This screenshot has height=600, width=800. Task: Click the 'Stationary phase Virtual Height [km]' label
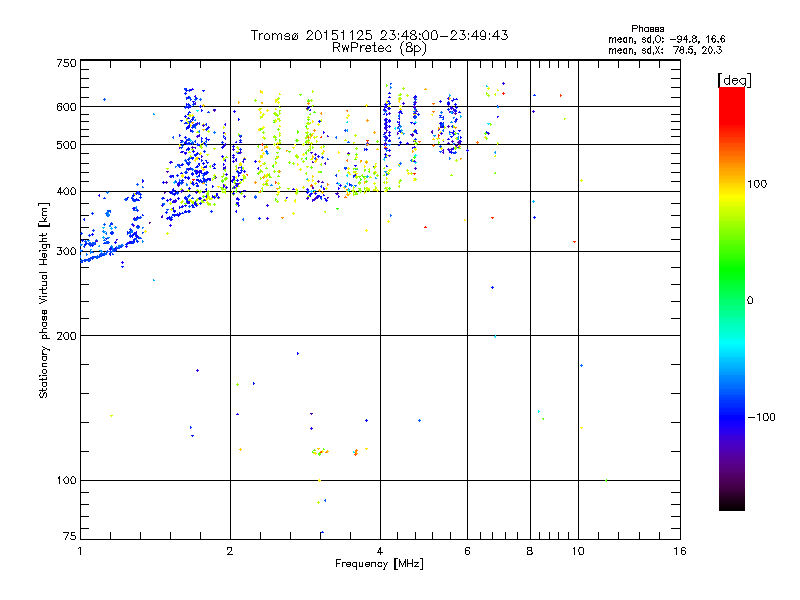[44, 301]
